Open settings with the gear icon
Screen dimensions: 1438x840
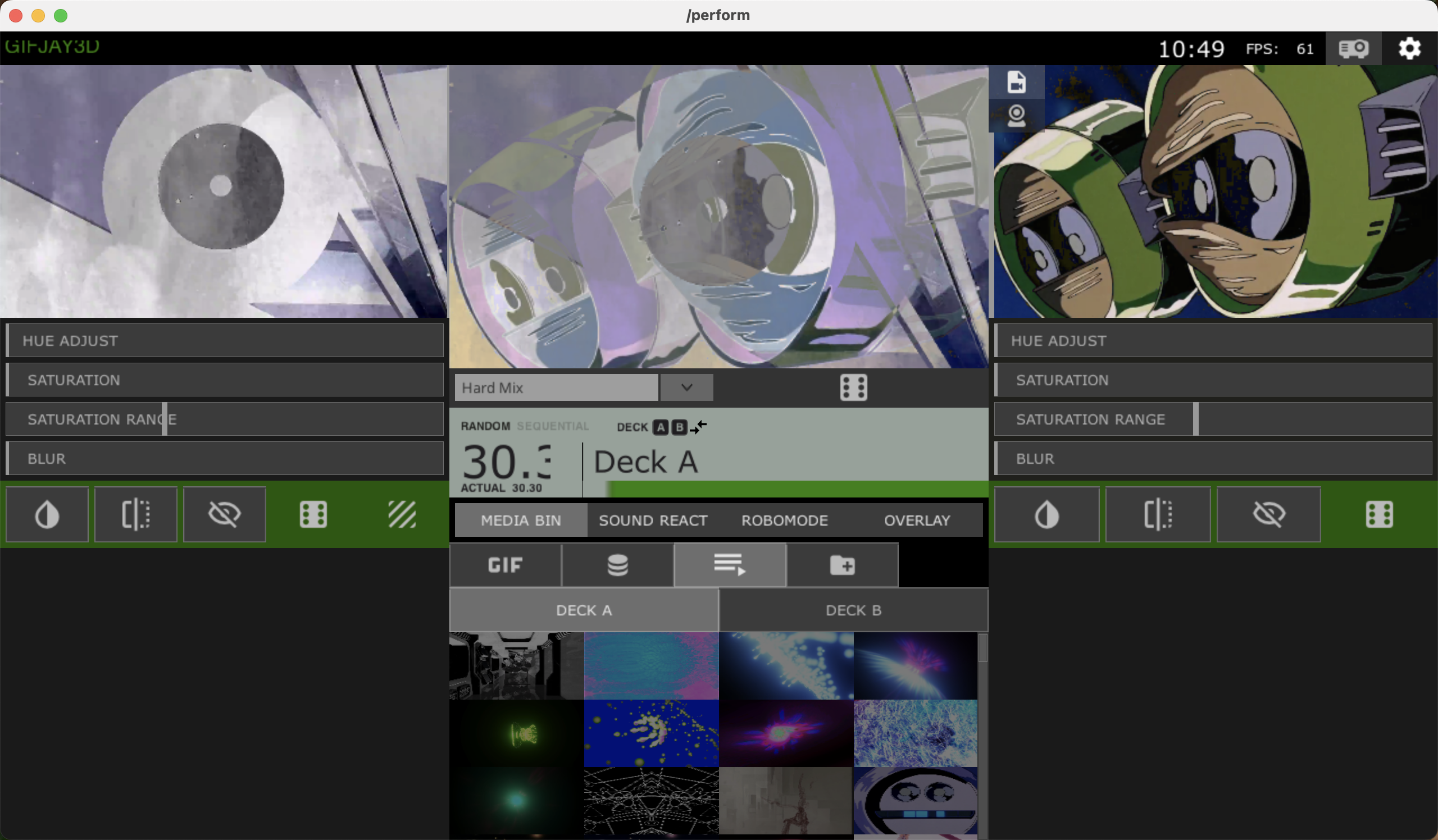[x=1409, y=49]
